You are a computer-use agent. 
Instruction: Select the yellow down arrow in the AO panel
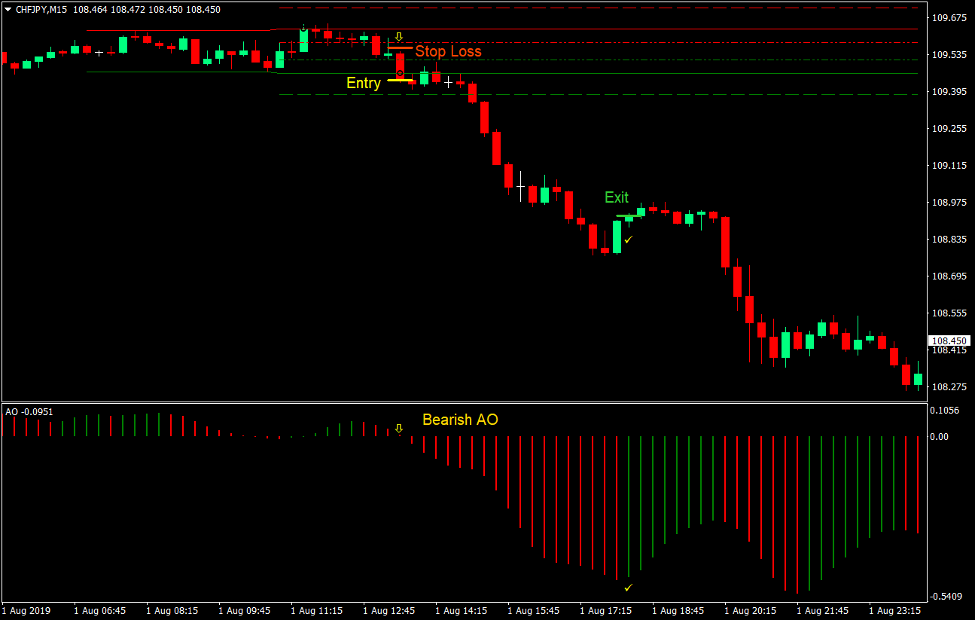pos(399,428)
